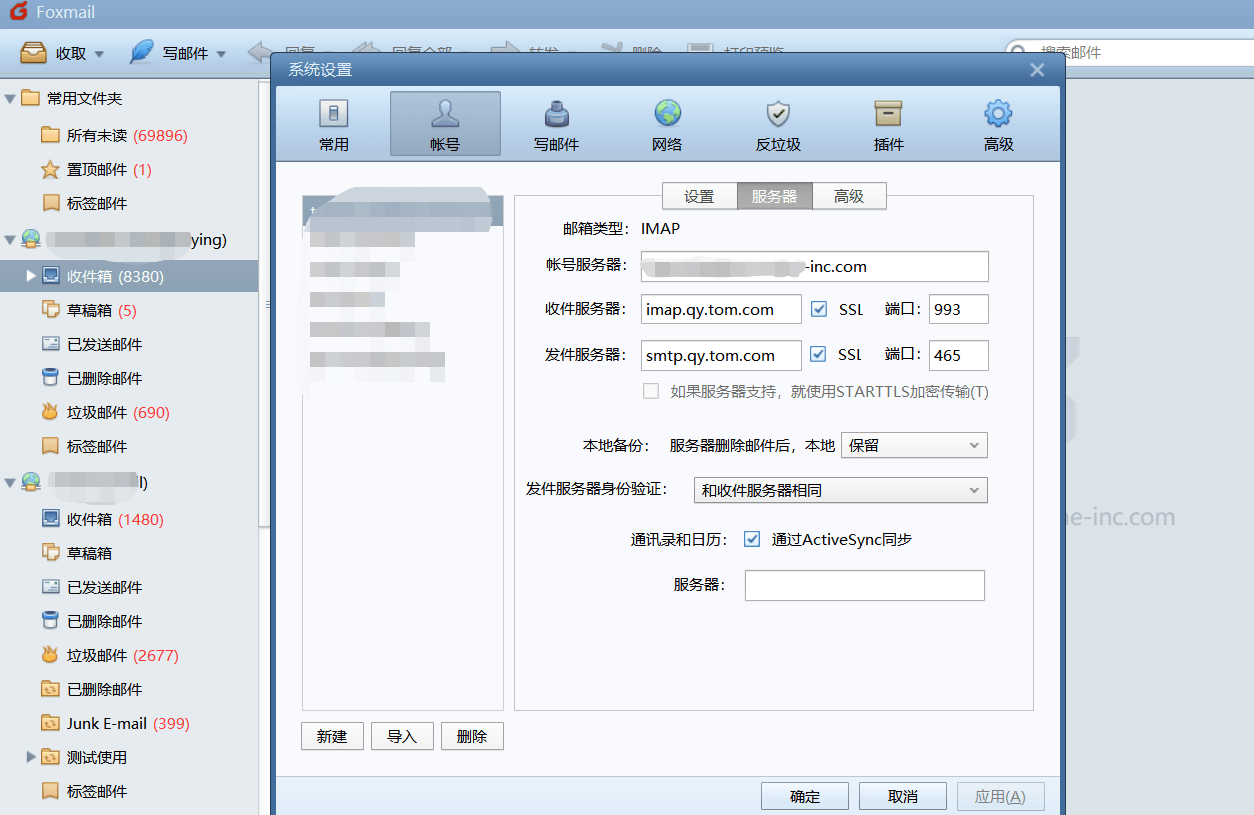Disable SSL for the outgoing server
The image size is (1254, 815).
click(818, 355)
